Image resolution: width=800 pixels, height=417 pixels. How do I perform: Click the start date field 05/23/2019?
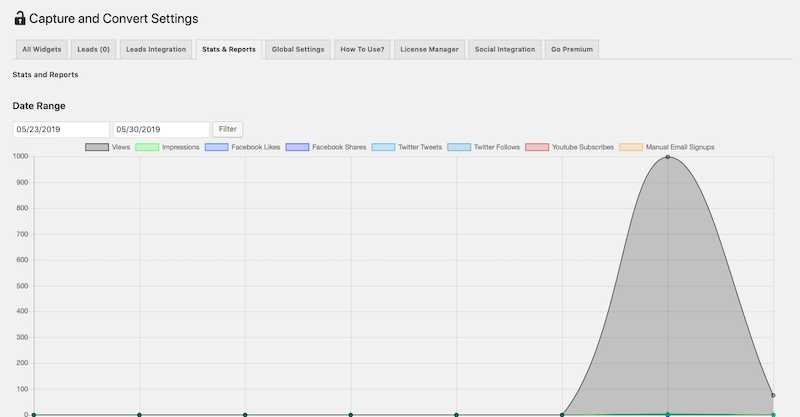(x=60, y=129)
